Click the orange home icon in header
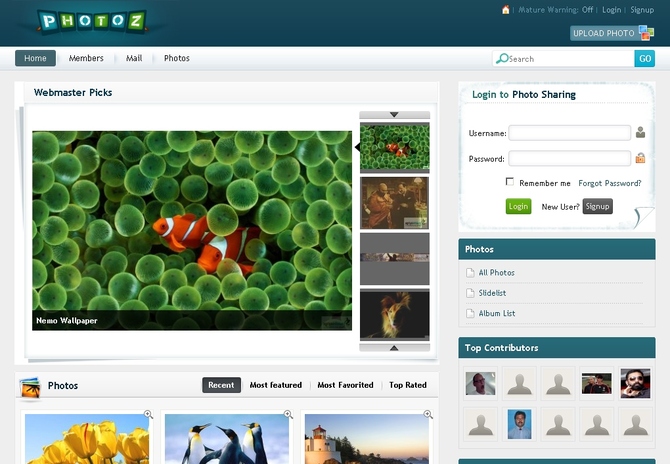This screenshot has height=464, width=670. (x=505, y=9)
